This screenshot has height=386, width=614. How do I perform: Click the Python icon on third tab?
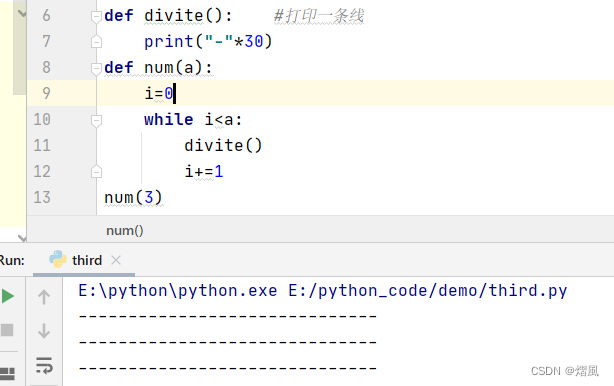[58, 259]
